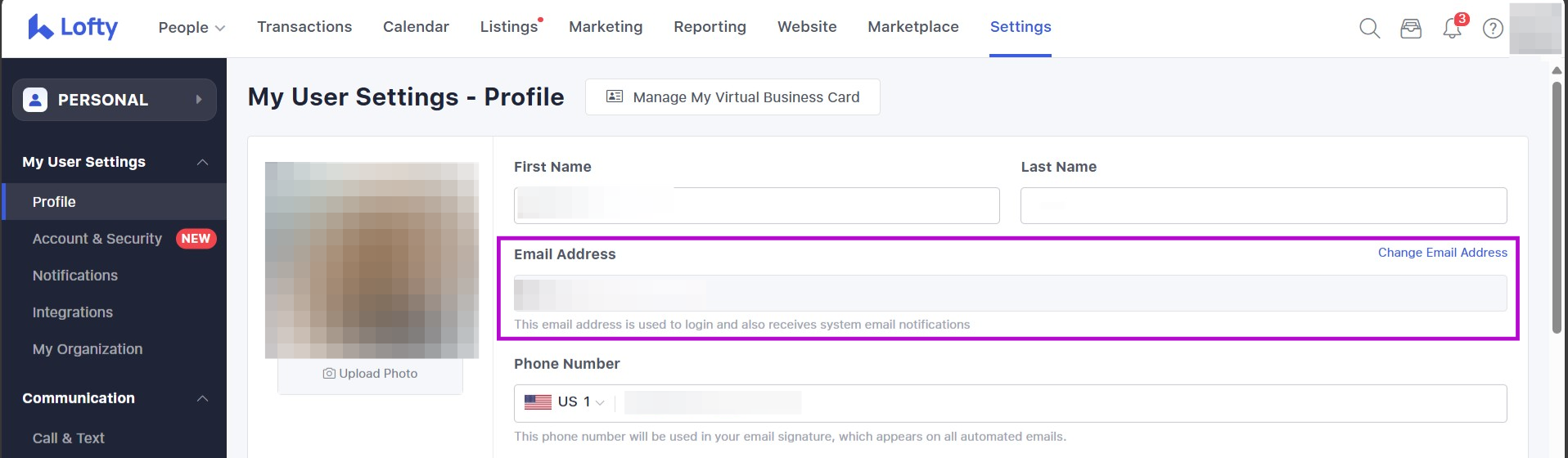The width and height of the screenshot is (1568, 458).
Task: Click the help question mark icon
Action: tap(1493, 29)
